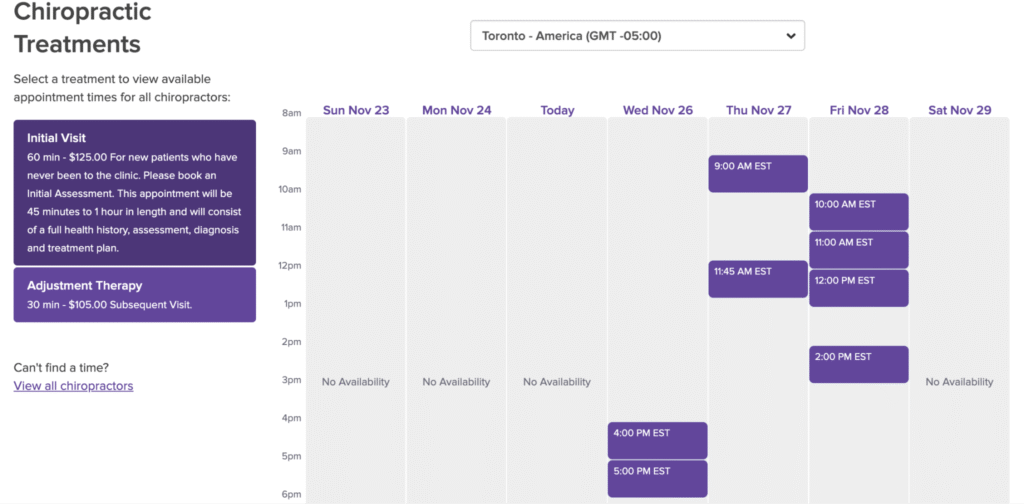Click the Sat Nov 29 column header
The image size is (1024, 504).
click(x=959, y=110)
